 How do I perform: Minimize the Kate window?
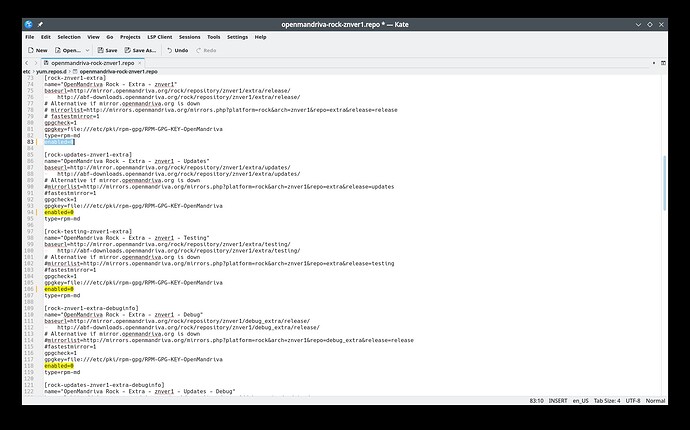tap(639, 25)
